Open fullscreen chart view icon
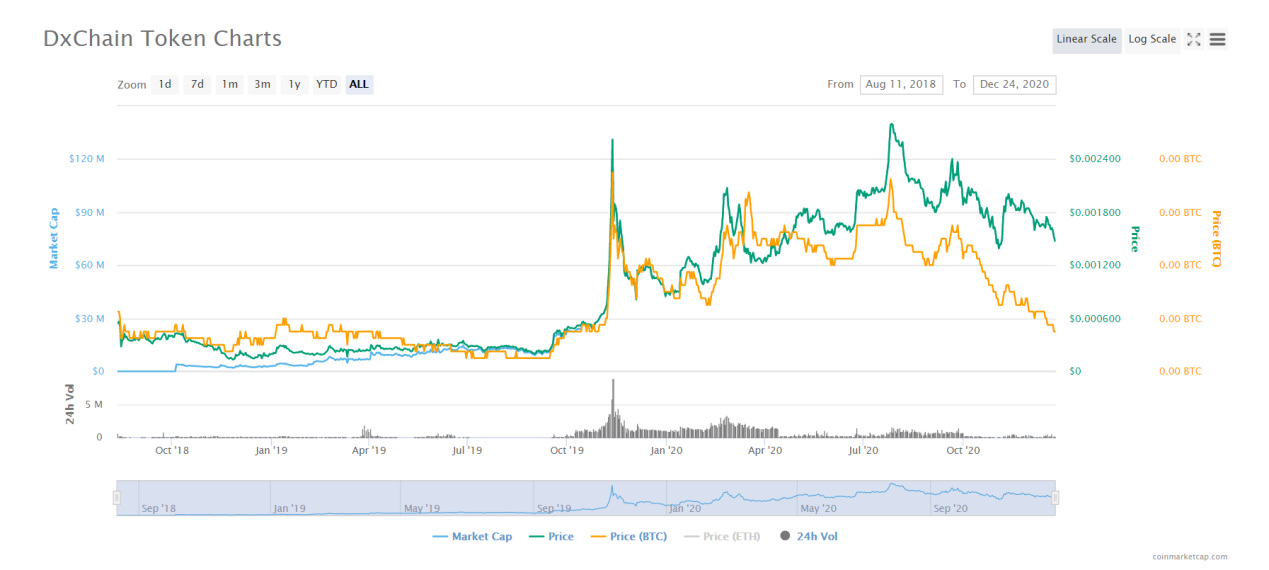 pyautogui.click(x=1193, y=40)
